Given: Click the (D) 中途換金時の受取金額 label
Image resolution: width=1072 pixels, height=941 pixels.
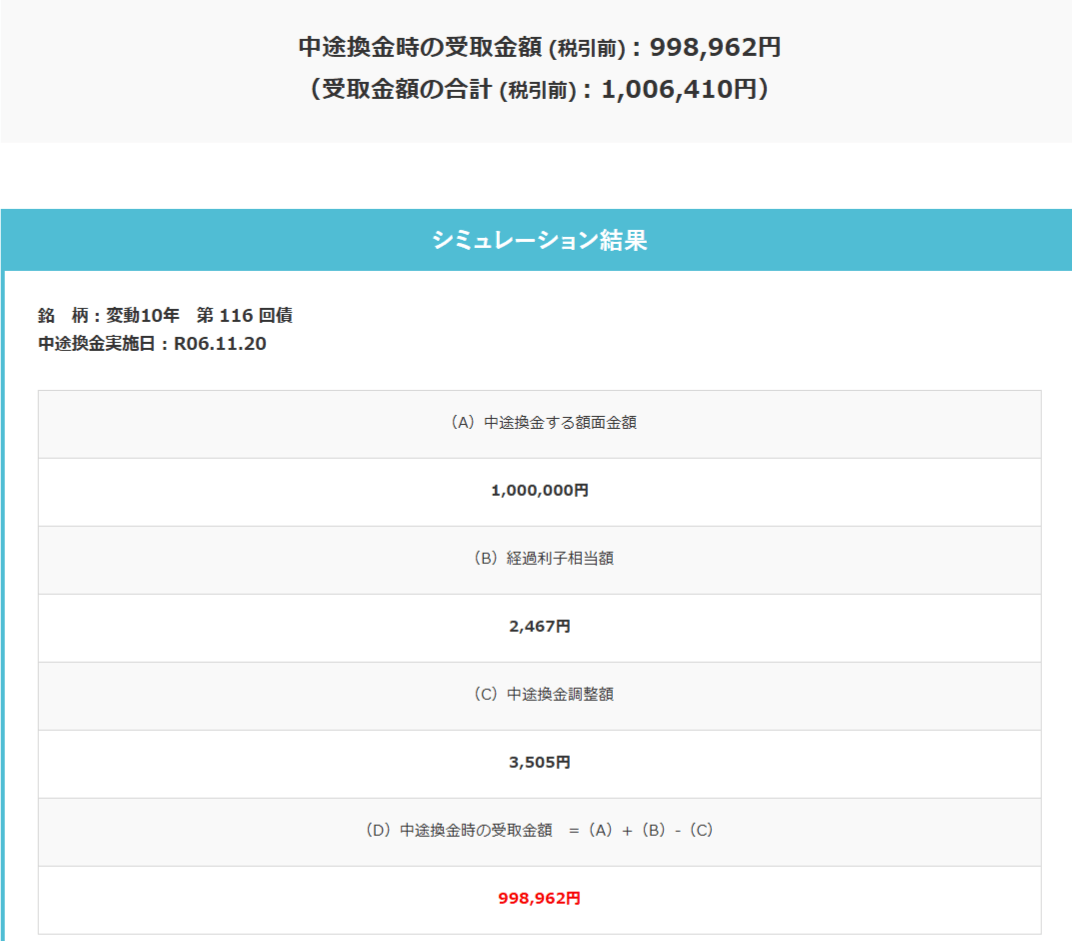Looking at the screenshot, I should coord(459,830).
